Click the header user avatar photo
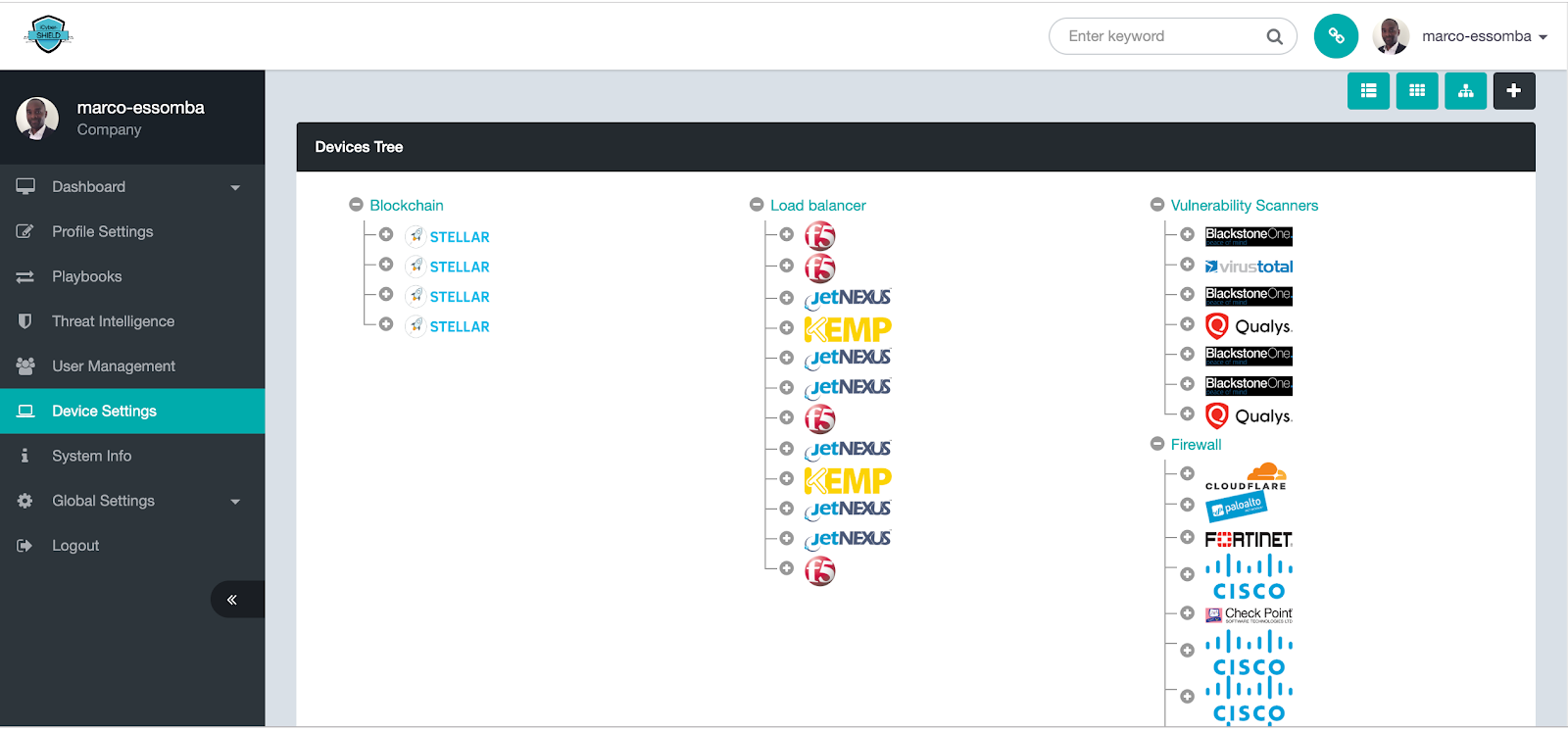Viewport: 1568px width, 730px height. 1392,36
